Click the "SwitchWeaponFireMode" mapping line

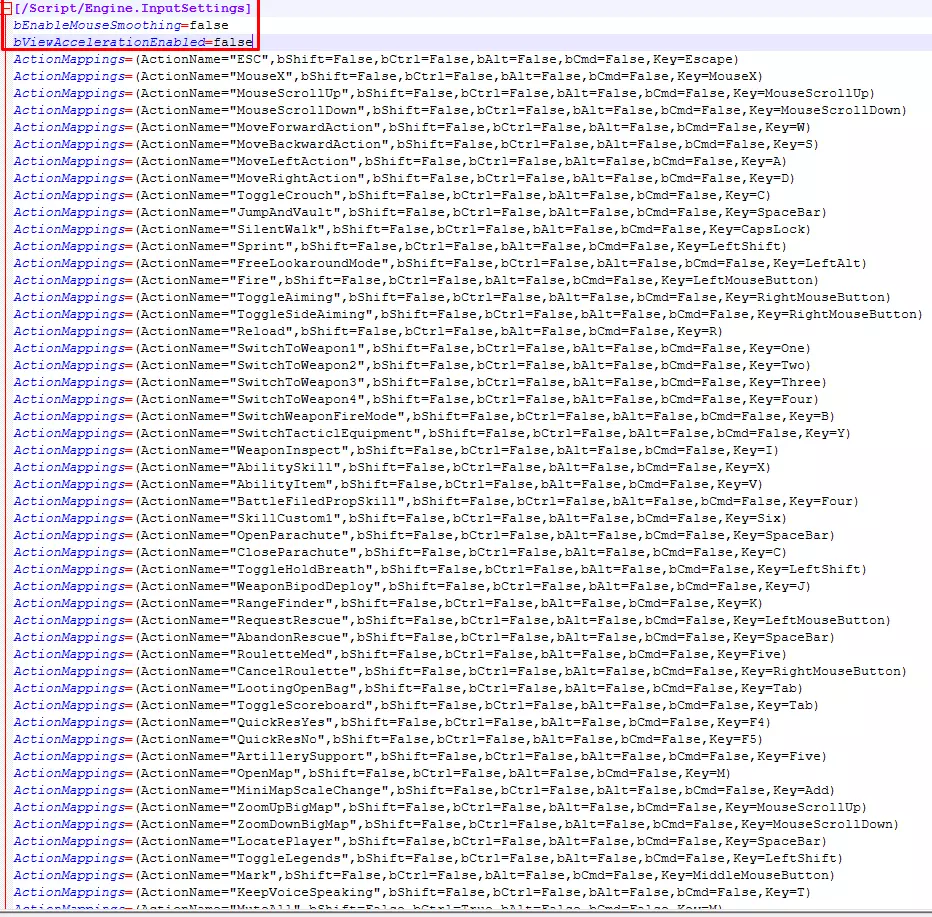424,417
